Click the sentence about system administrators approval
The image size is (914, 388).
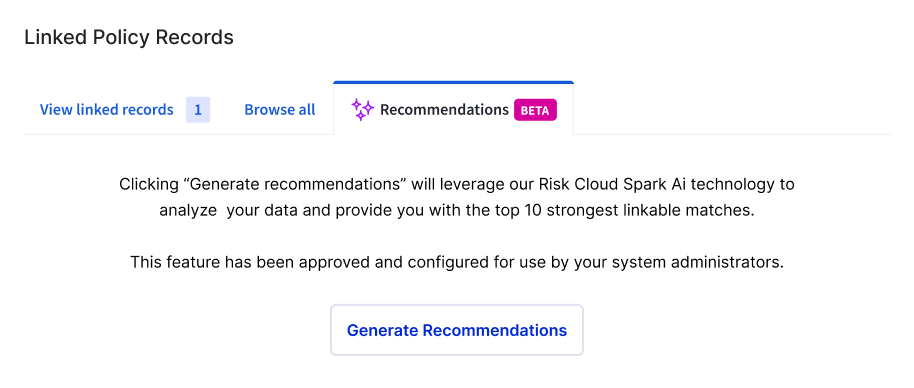point(457,262)
